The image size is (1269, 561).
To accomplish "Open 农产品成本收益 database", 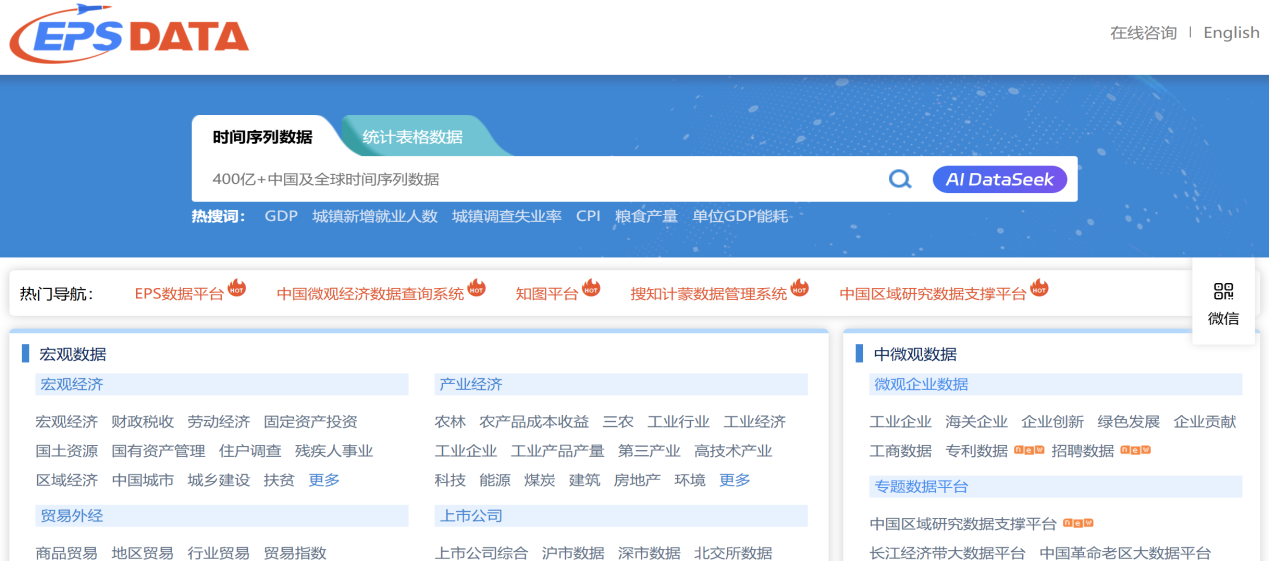I will pyautogui.click(x=534, y=422).
